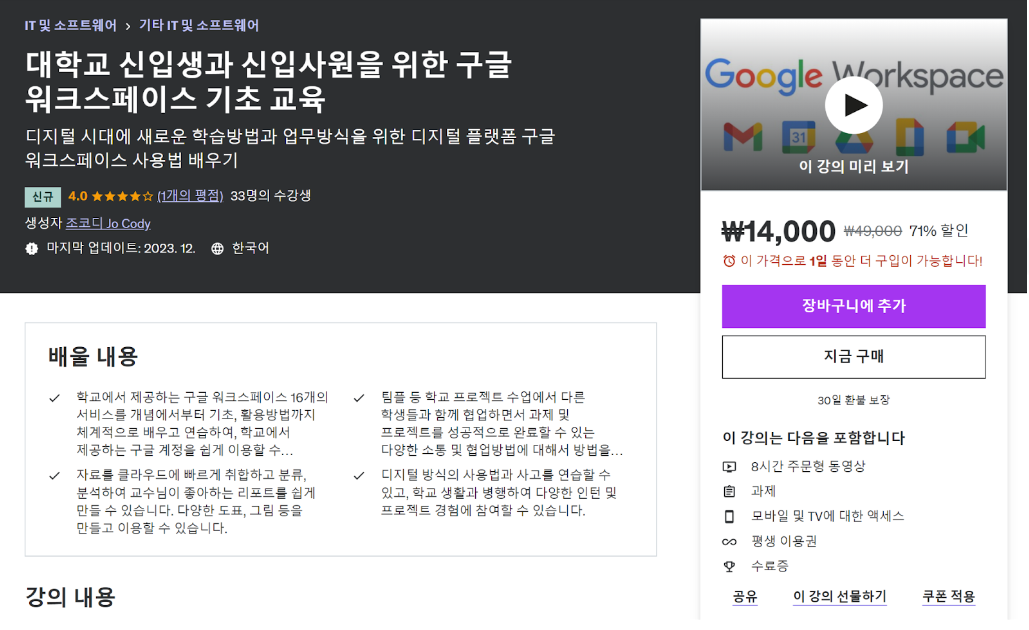Click the 한국어 language text
Image resolution: width=1029 pixels, height=630 pixels.
click(250, 249)
